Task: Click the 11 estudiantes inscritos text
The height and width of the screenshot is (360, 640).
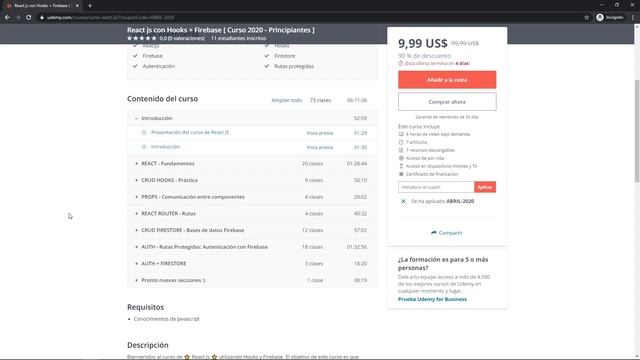Action: 238,38
